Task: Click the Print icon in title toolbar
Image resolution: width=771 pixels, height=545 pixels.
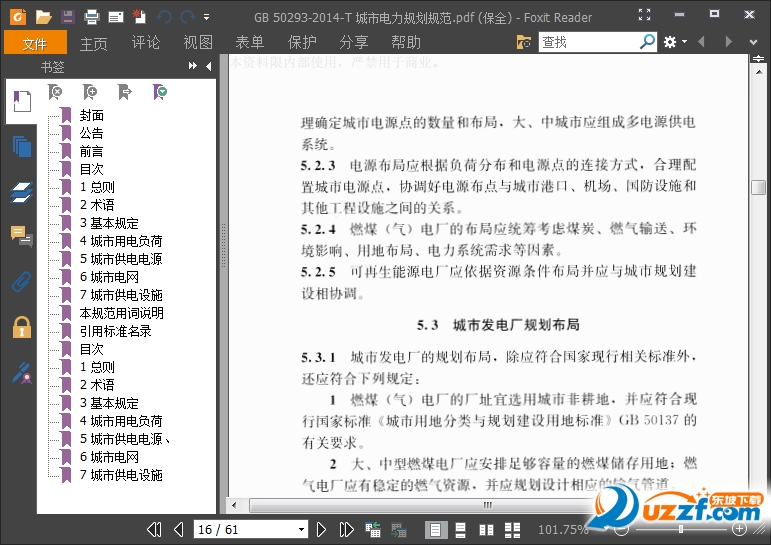Action: (x=92, y=17)
